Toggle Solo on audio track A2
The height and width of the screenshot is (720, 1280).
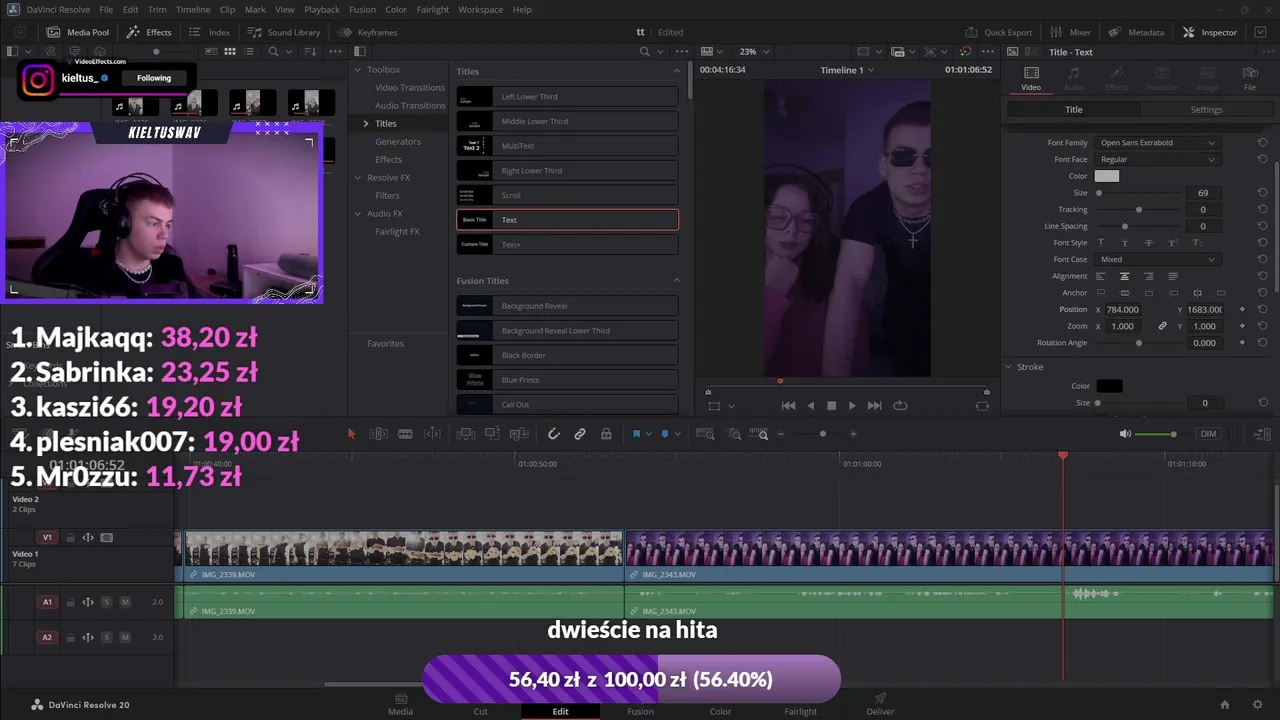pos(107,637)
